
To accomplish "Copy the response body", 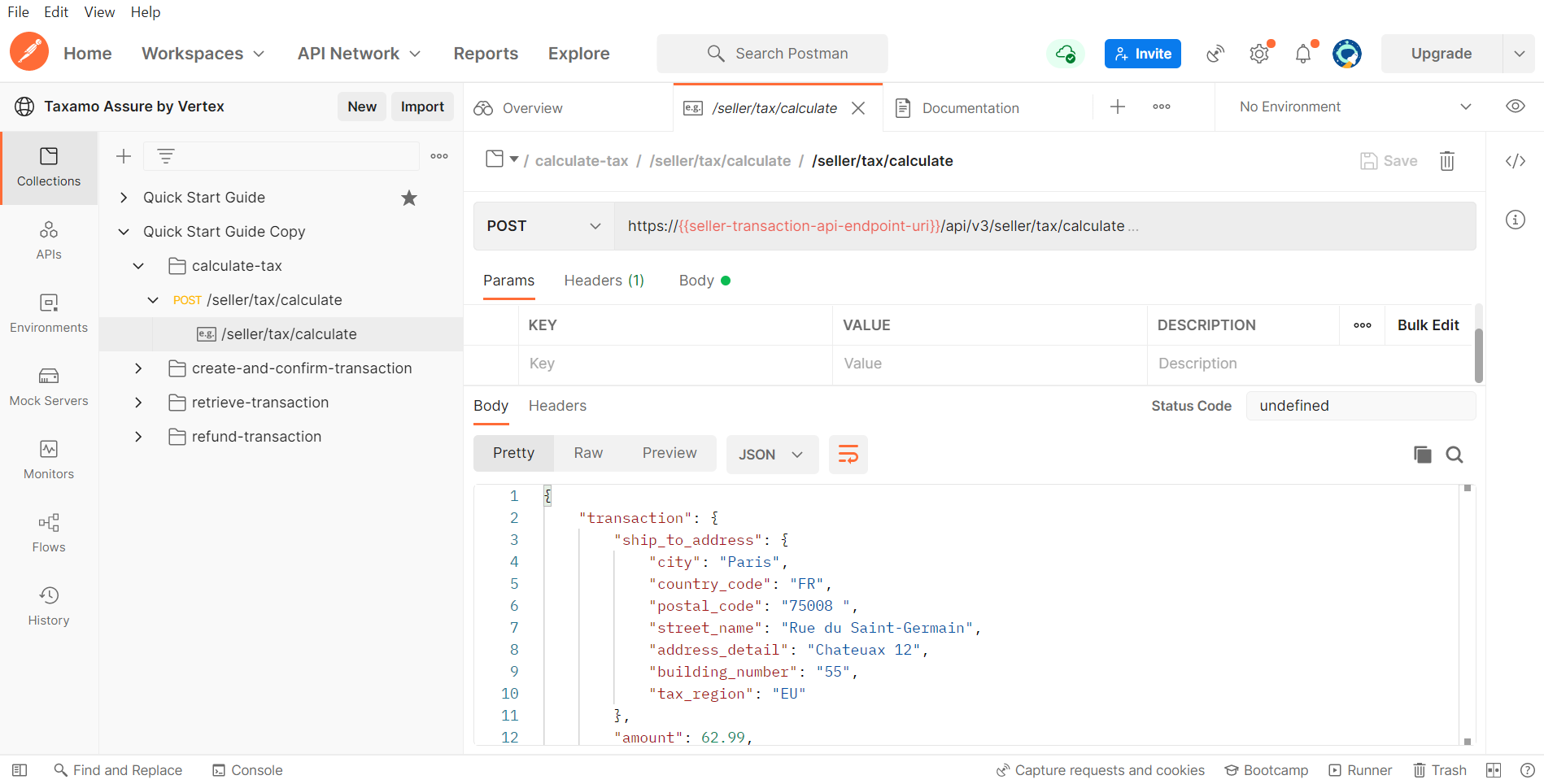I will 1422,455.
